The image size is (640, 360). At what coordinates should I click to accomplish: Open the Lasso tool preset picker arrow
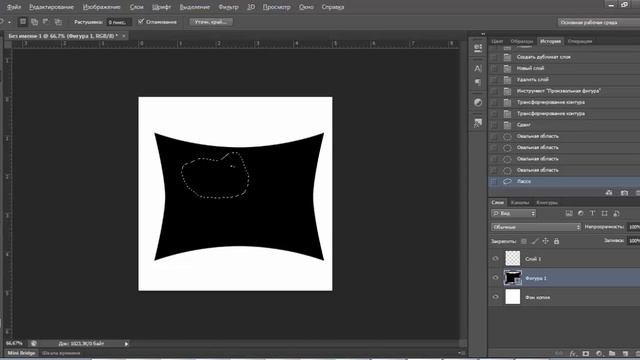point(9,22)
